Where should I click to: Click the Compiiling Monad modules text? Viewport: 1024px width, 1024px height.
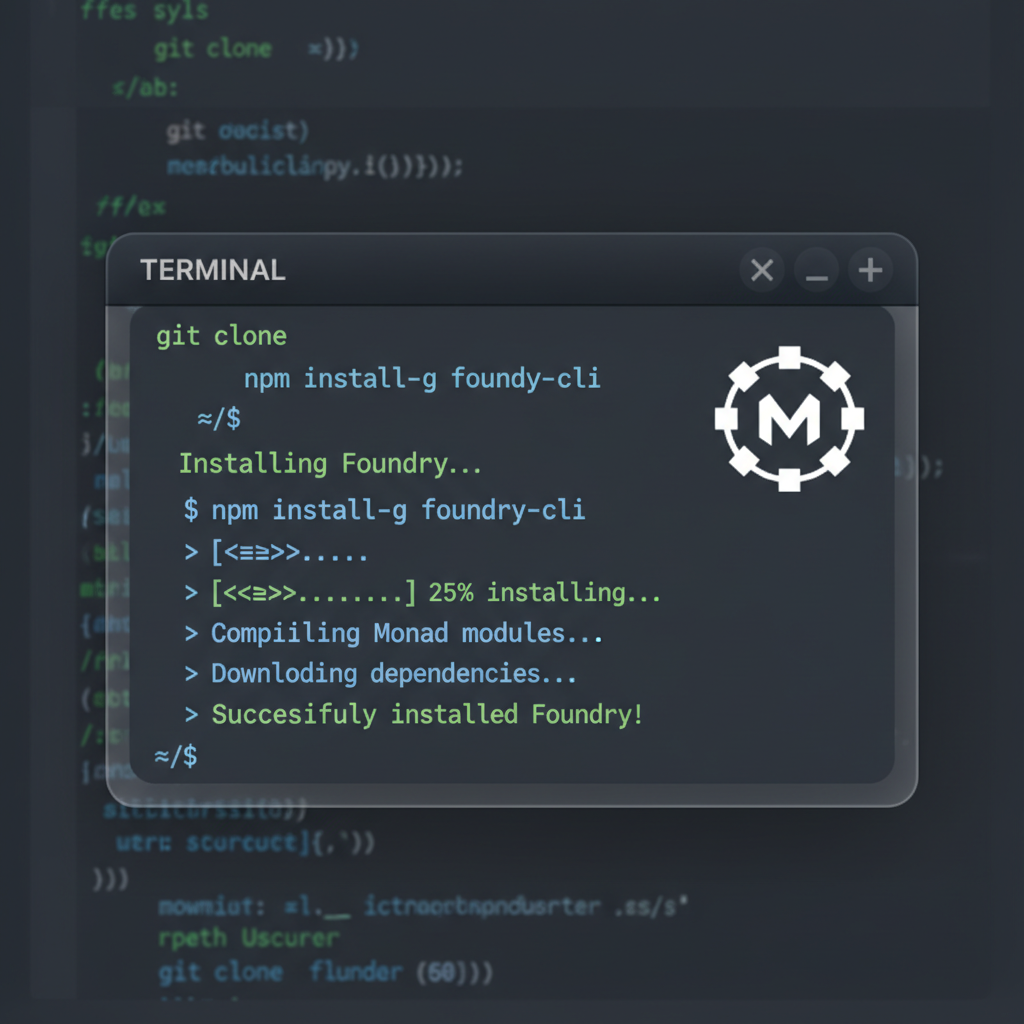(x=405, y=632)
